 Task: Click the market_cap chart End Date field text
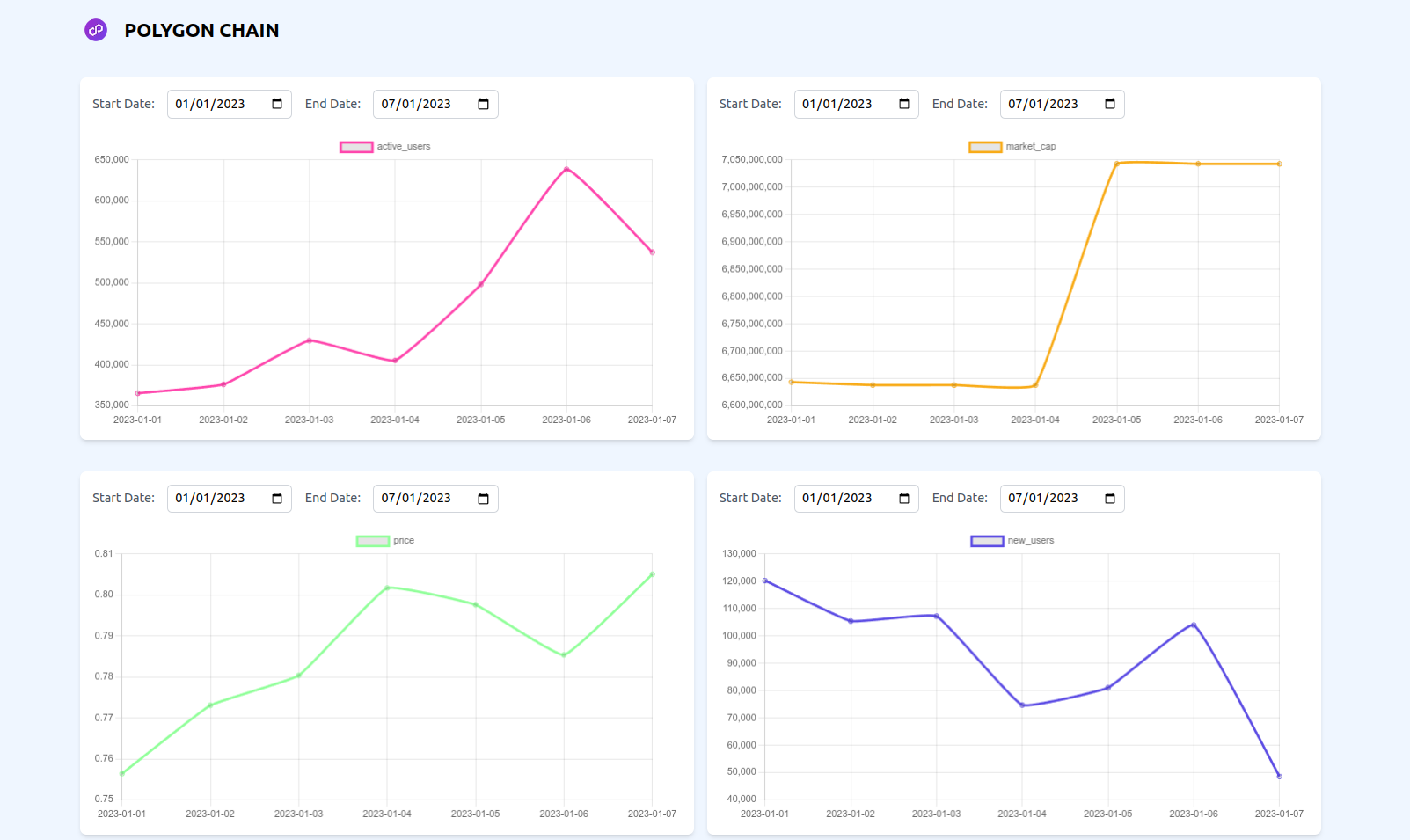point(1043,104)
